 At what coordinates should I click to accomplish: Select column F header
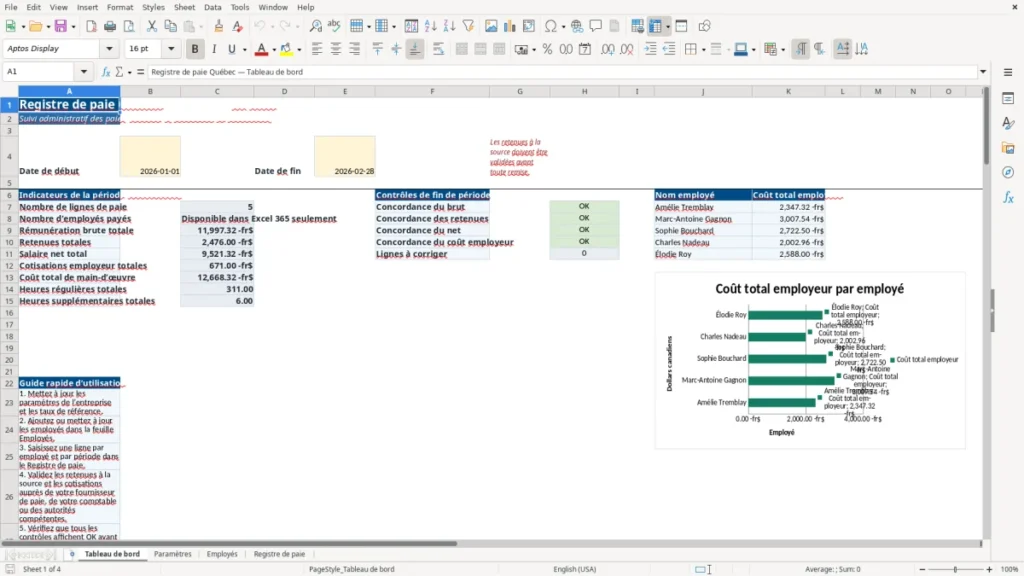pos(432,91)
